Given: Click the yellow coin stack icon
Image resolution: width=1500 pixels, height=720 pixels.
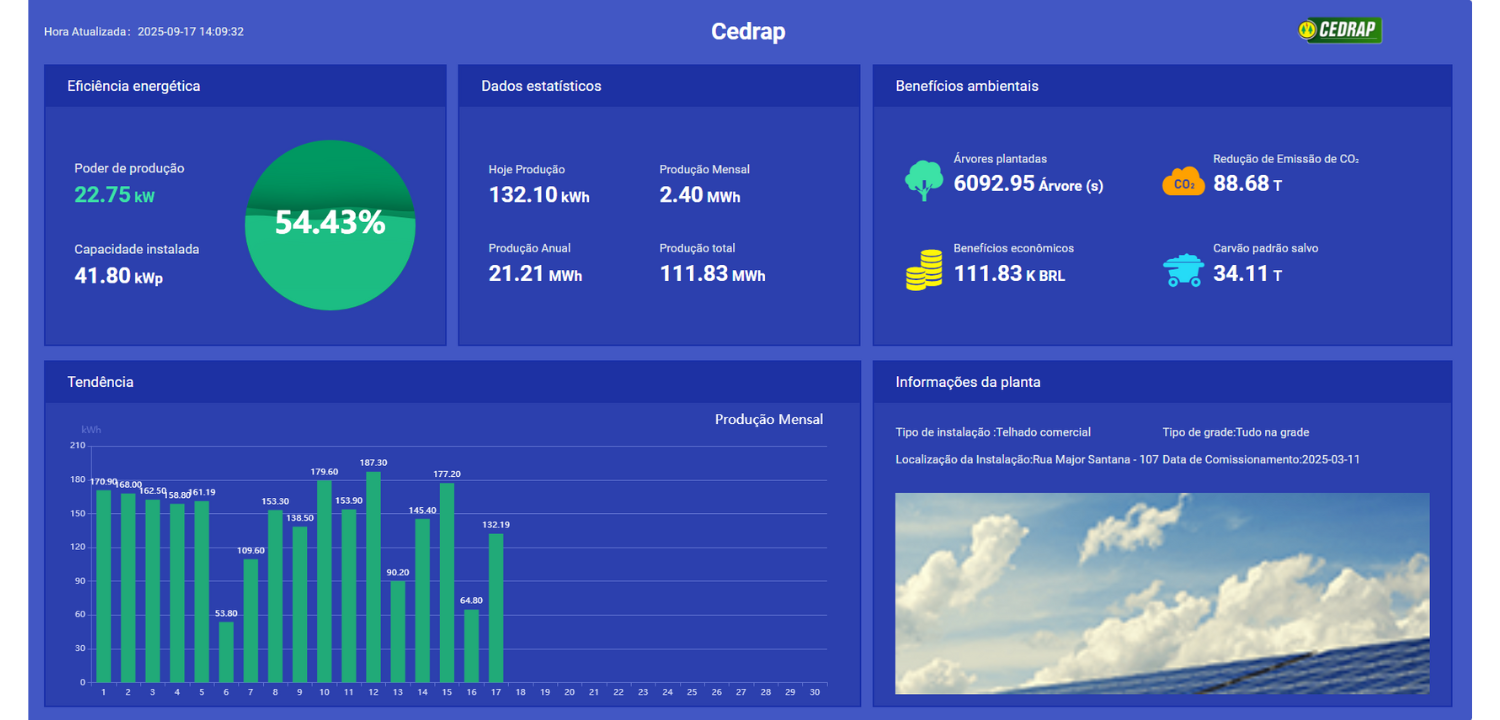Looking at the screenshot, I should tap(924, 270).
